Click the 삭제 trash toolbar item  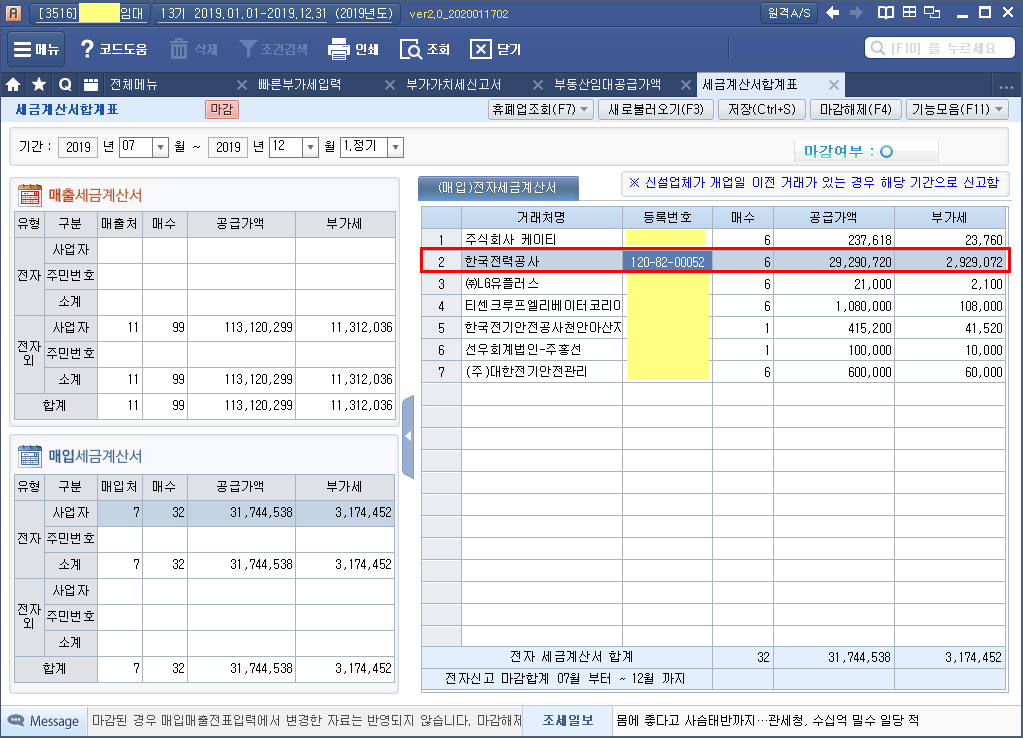click(193, 49)
